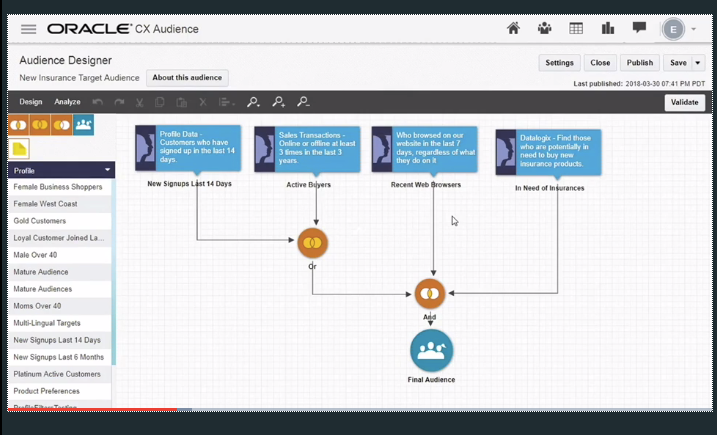Switch to the Analyze tab
Viewport: 717px width, 435px height.
(68, 102)
